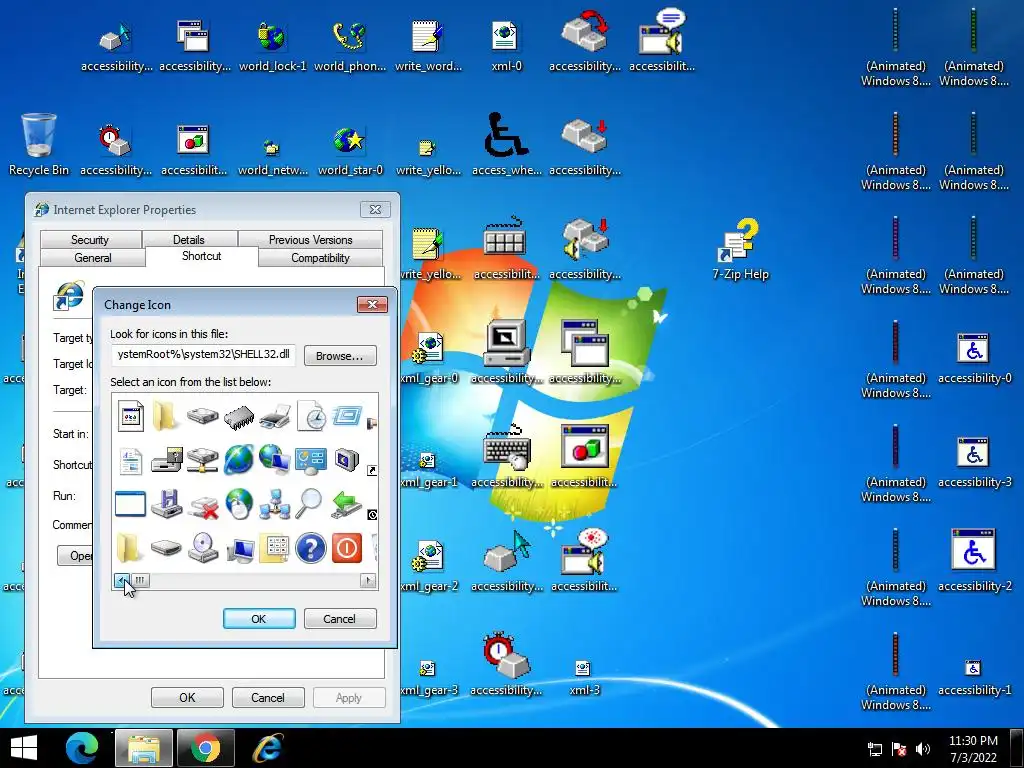Switch to the Security tab
Image resolution: width=1024 pixels, height=768 pixels.
coord(90,239)
